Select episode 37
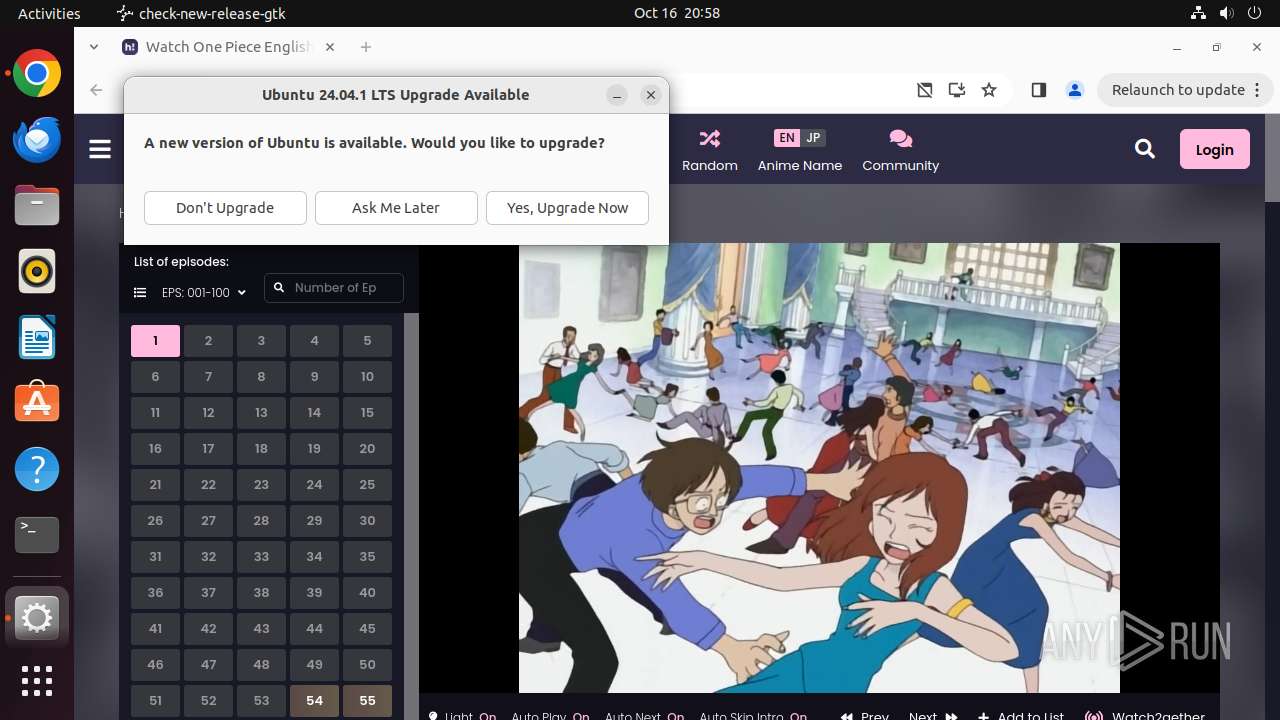This screenshot has width=1280, height=720. 208,593
